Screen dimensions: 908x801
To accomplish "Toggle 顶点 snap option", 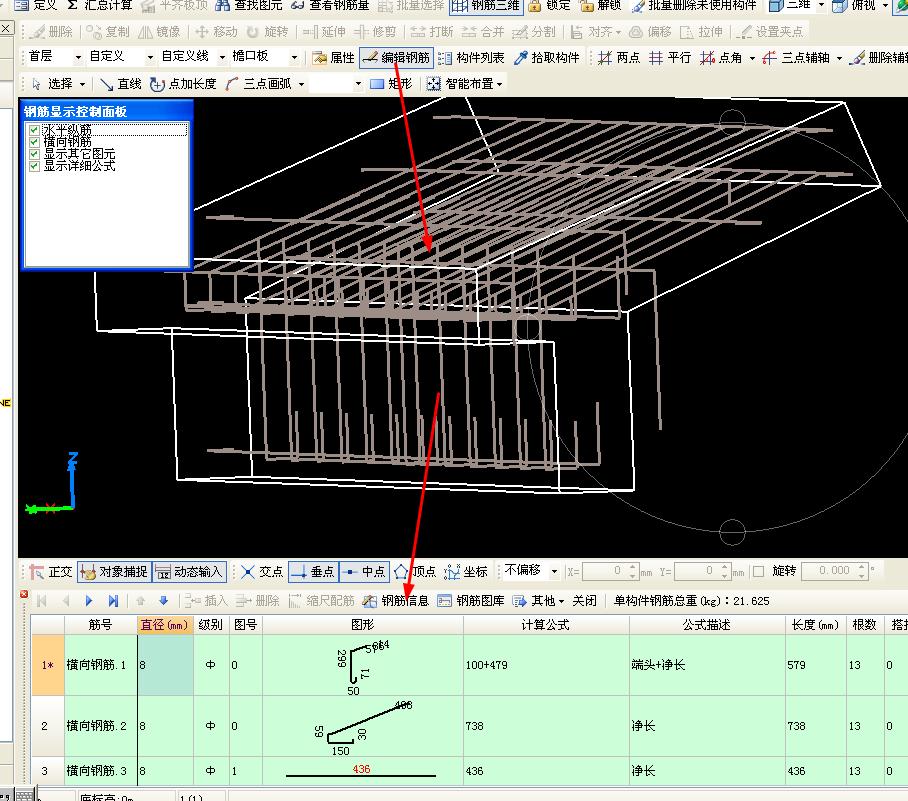I will tap(415, 572).
